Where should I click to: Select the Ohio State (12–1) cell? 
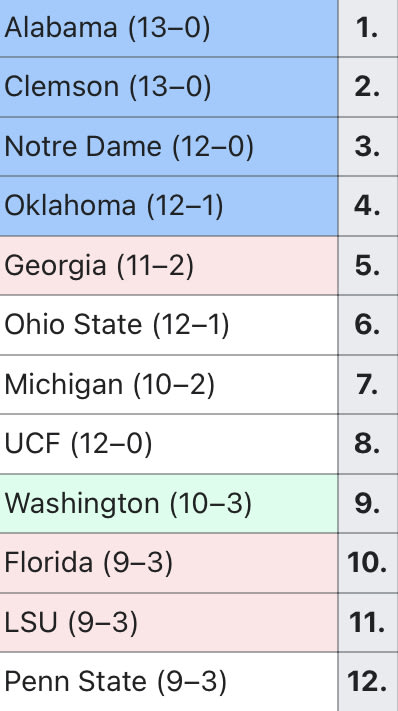pyautogui.click(x=169, y=325)
